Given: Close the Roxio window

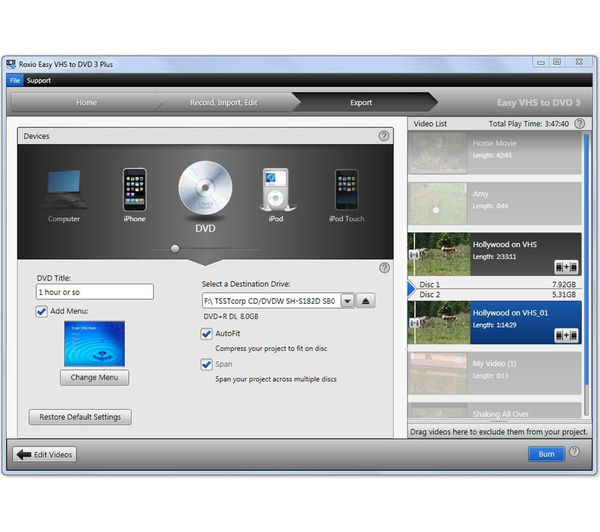Looking at the screenshot, I should (579, 62).
